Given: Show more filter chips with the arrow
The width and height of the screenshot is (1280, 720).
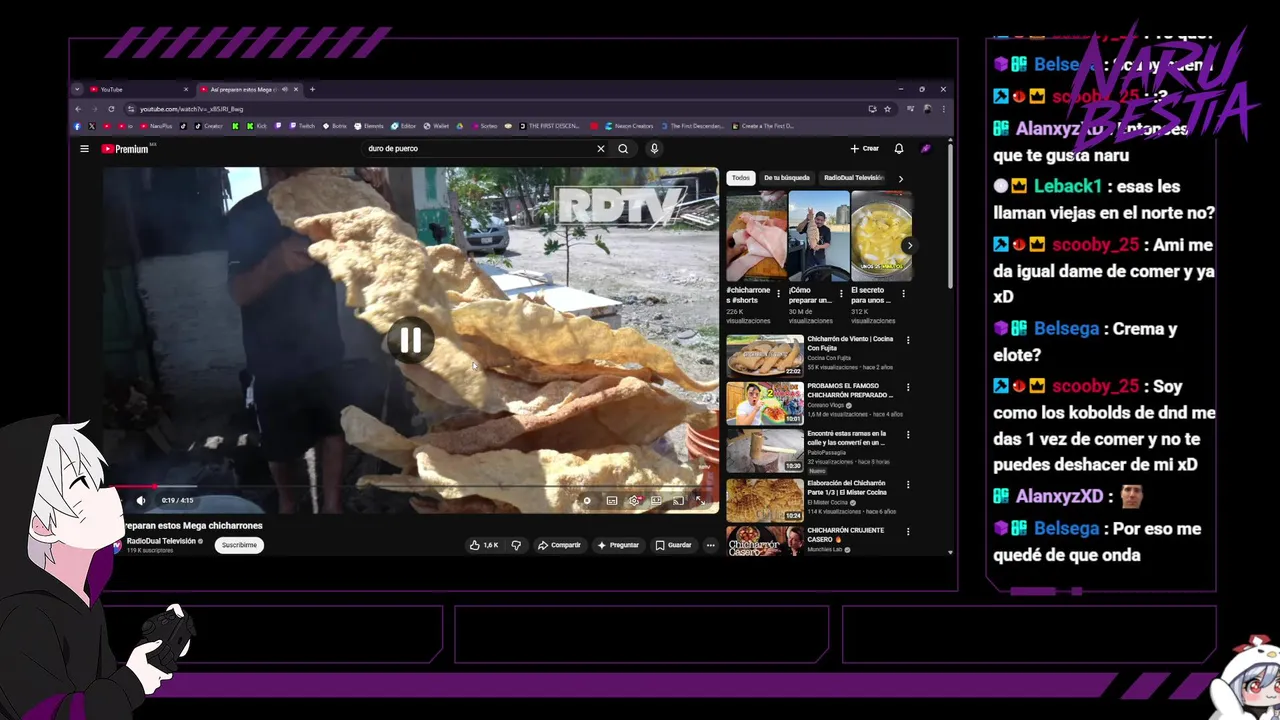Looking at the screenshot, I should click(x=900, y=179).
